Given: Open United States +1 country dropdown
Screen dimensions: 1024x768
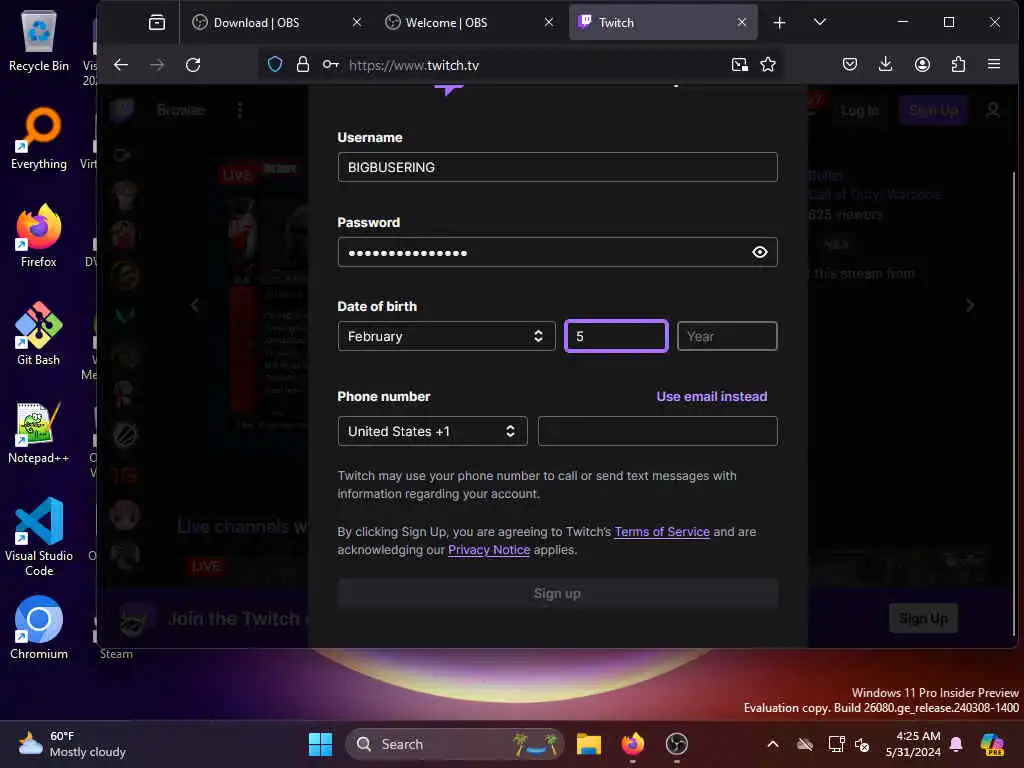Looking at the screenshot, I should [x=432, y=431].
